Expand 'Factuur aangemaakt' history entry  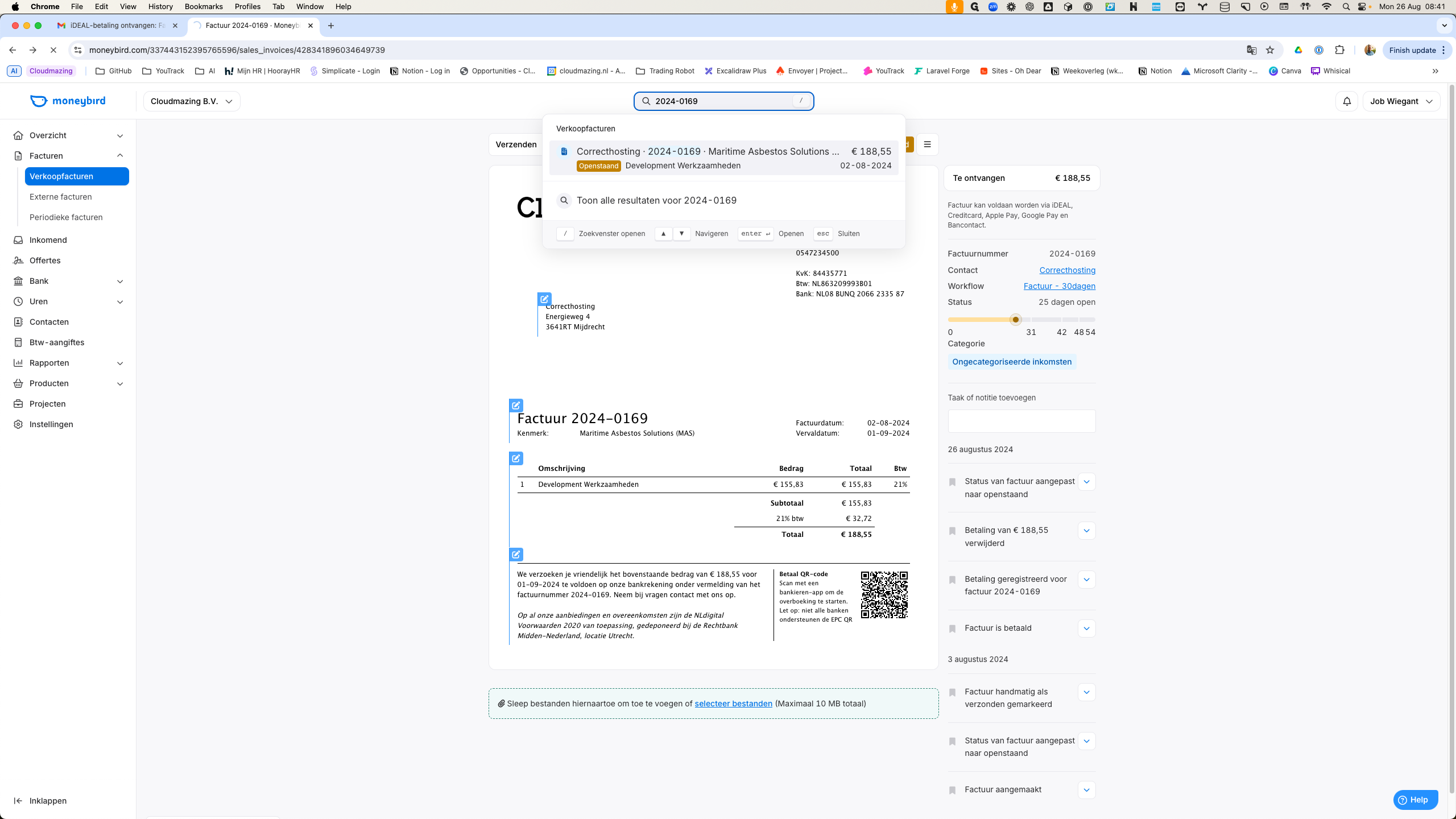coord(1086,790)
